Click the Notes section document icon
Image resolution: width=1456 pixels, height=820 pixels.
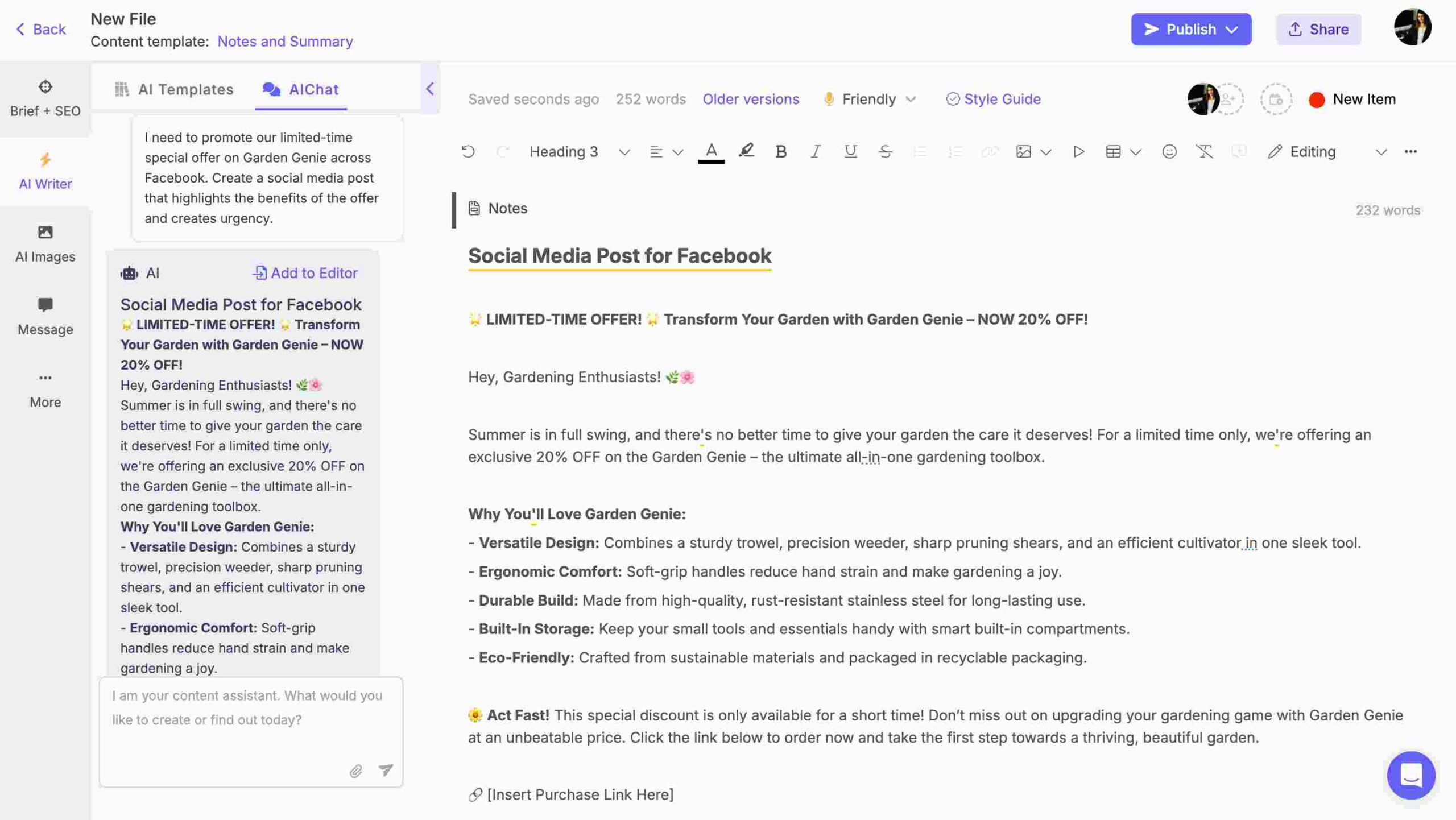[474, 208]
